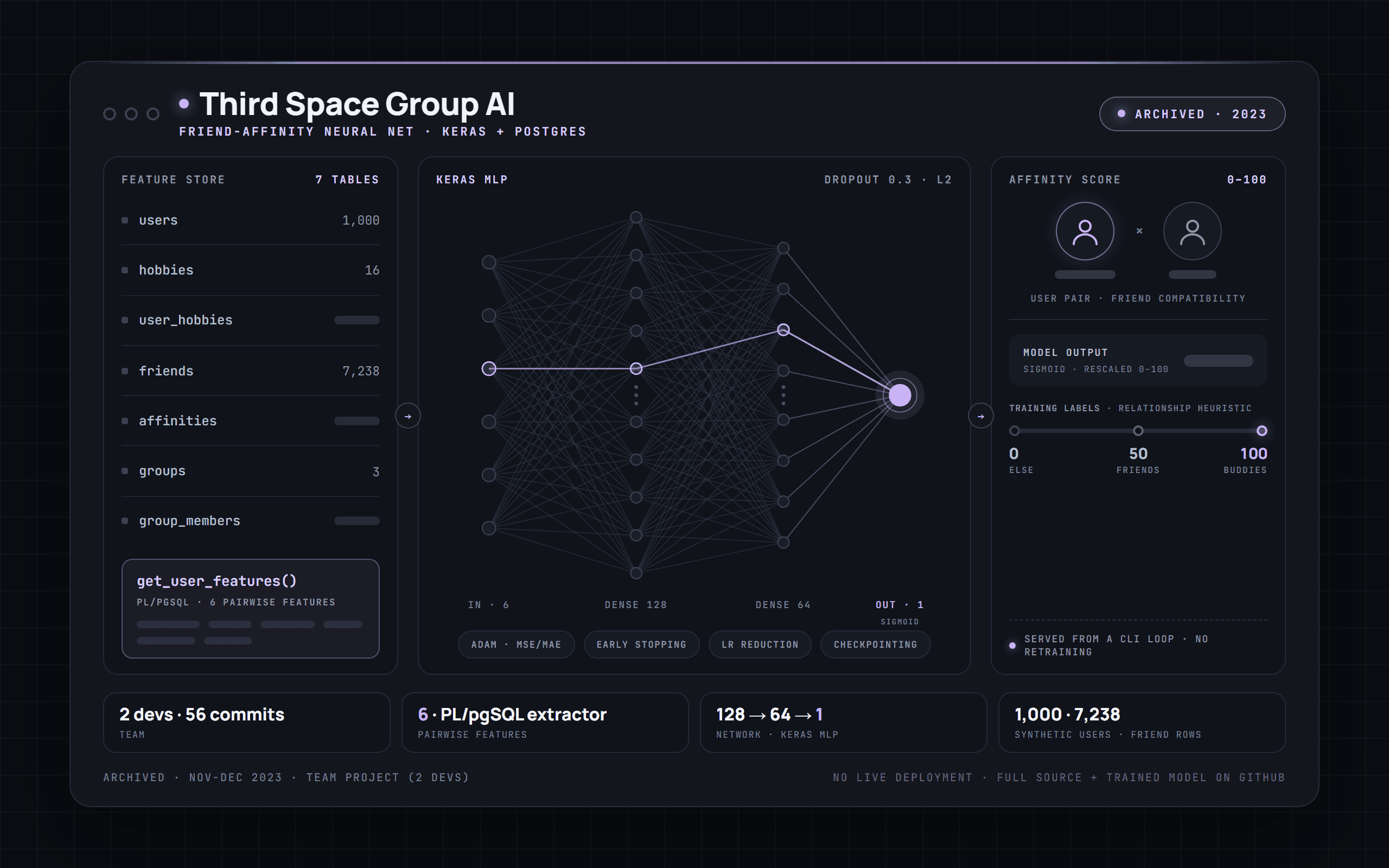The image size is (1389, 868).
Task: Click arrow between Keras MLP and Affinity Score
Action: tap(981, 416)
